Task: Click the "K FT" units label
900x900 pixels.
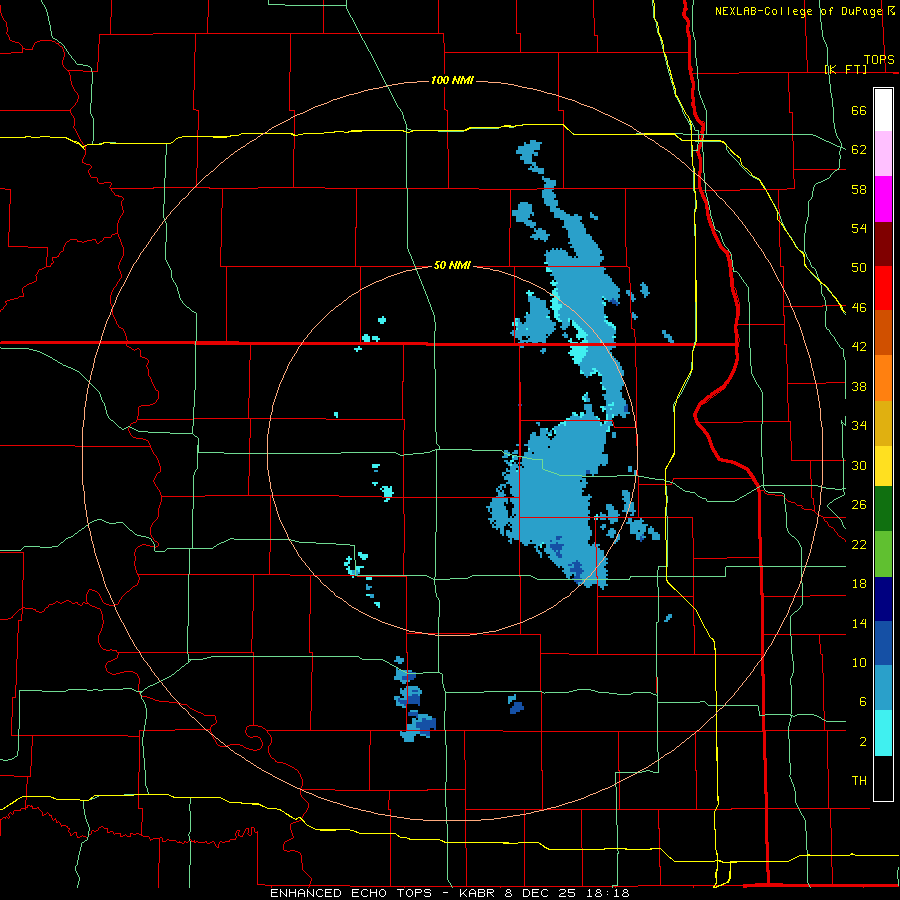Action: [x=845, y=69]
